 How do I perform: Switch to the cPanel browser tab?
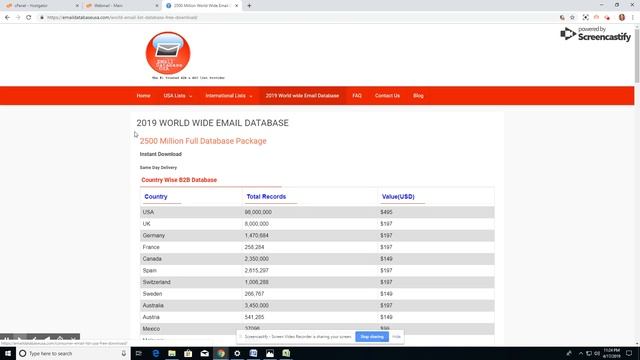tap(41, 6)
